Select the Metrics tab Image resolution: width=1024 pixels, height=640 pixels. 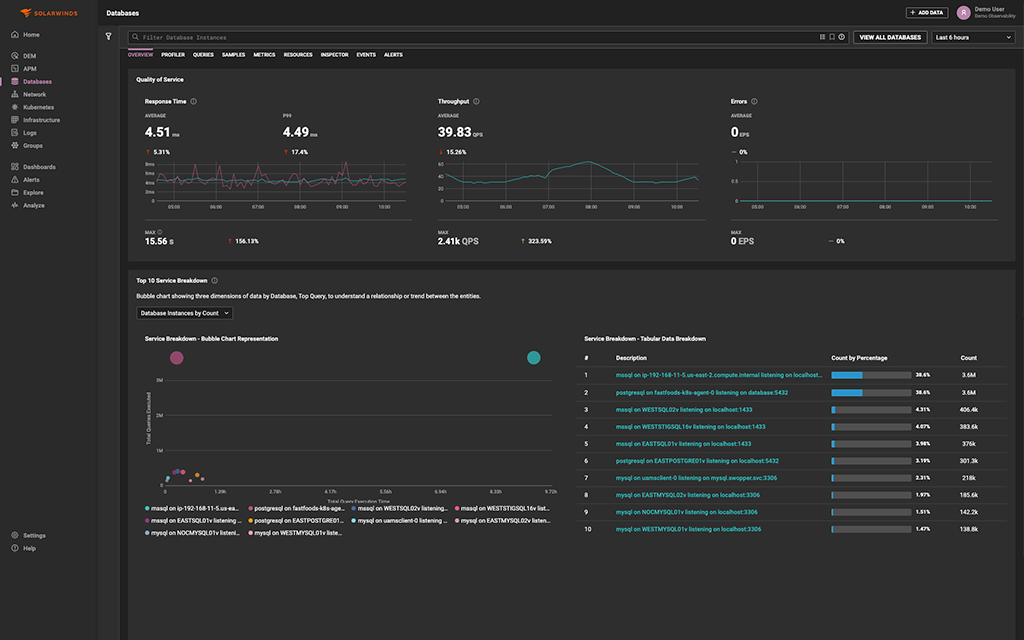(263, 54)
